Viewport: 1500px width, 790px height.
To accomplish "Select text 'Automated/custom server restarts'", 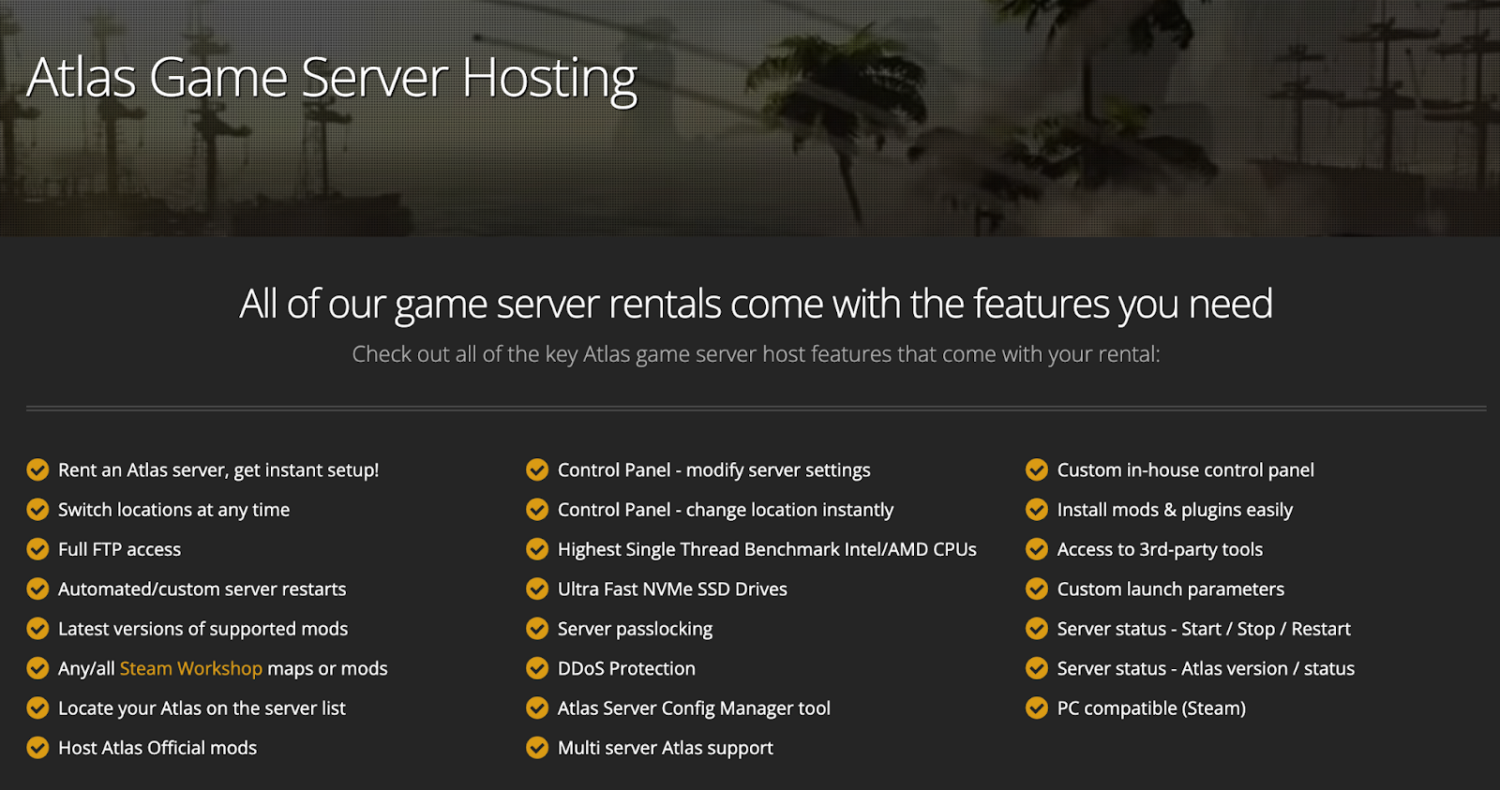I will 202,589.
